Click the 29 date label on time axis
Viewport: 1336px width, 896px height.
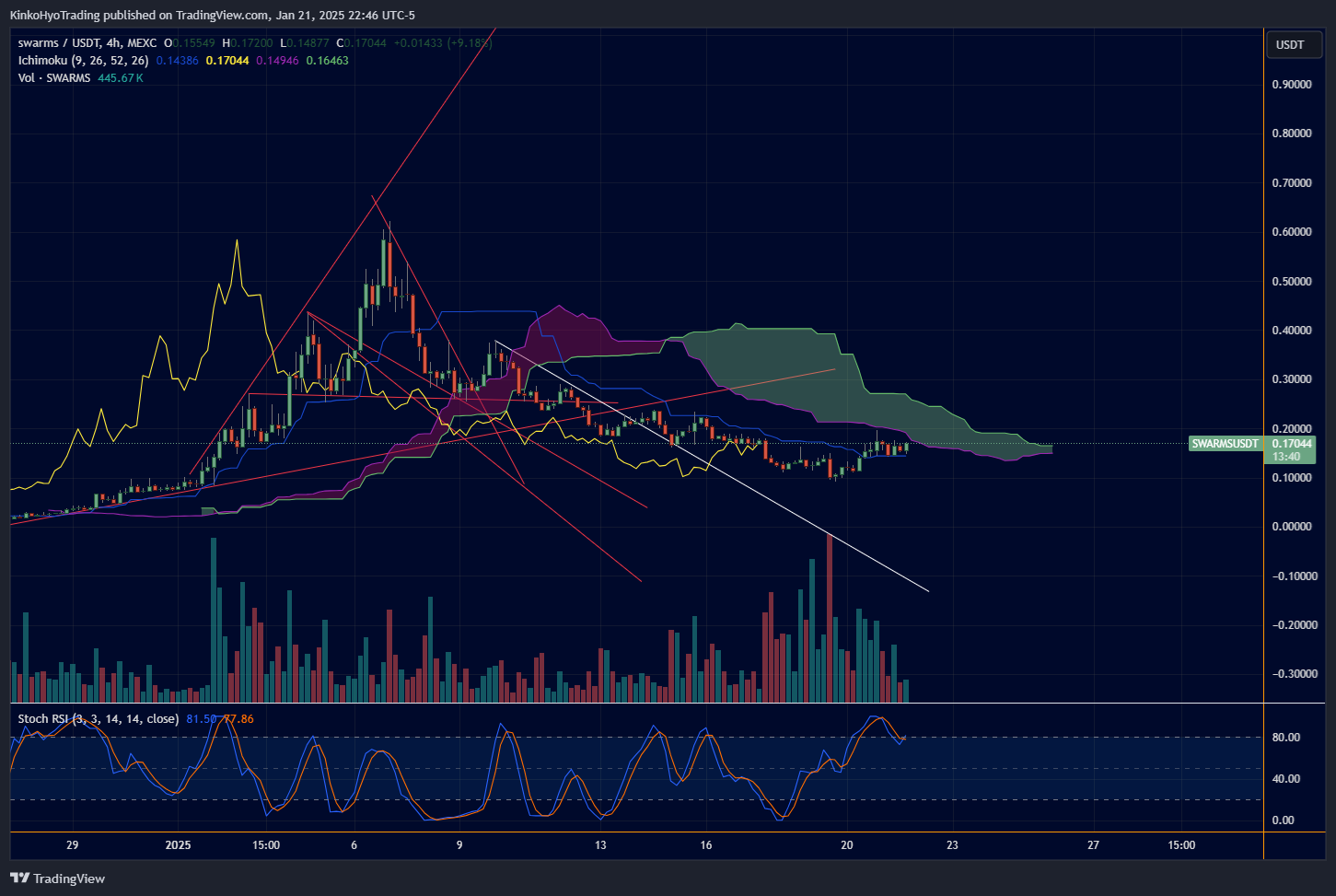[73, 845]
